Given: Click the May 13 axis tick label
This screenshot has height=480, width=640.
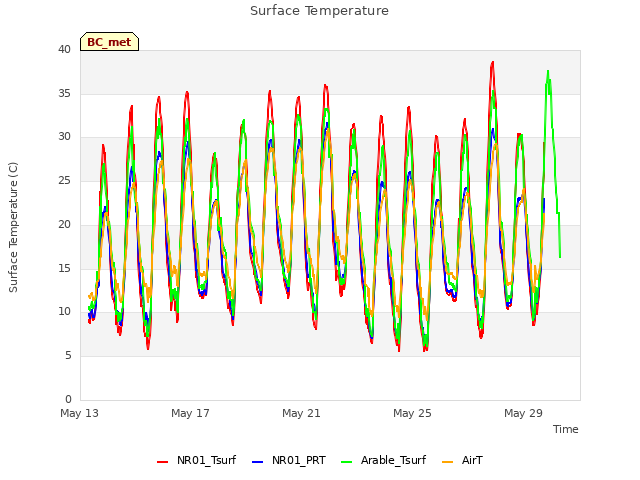Looking at the screenshot, I should tap(79, 413).
